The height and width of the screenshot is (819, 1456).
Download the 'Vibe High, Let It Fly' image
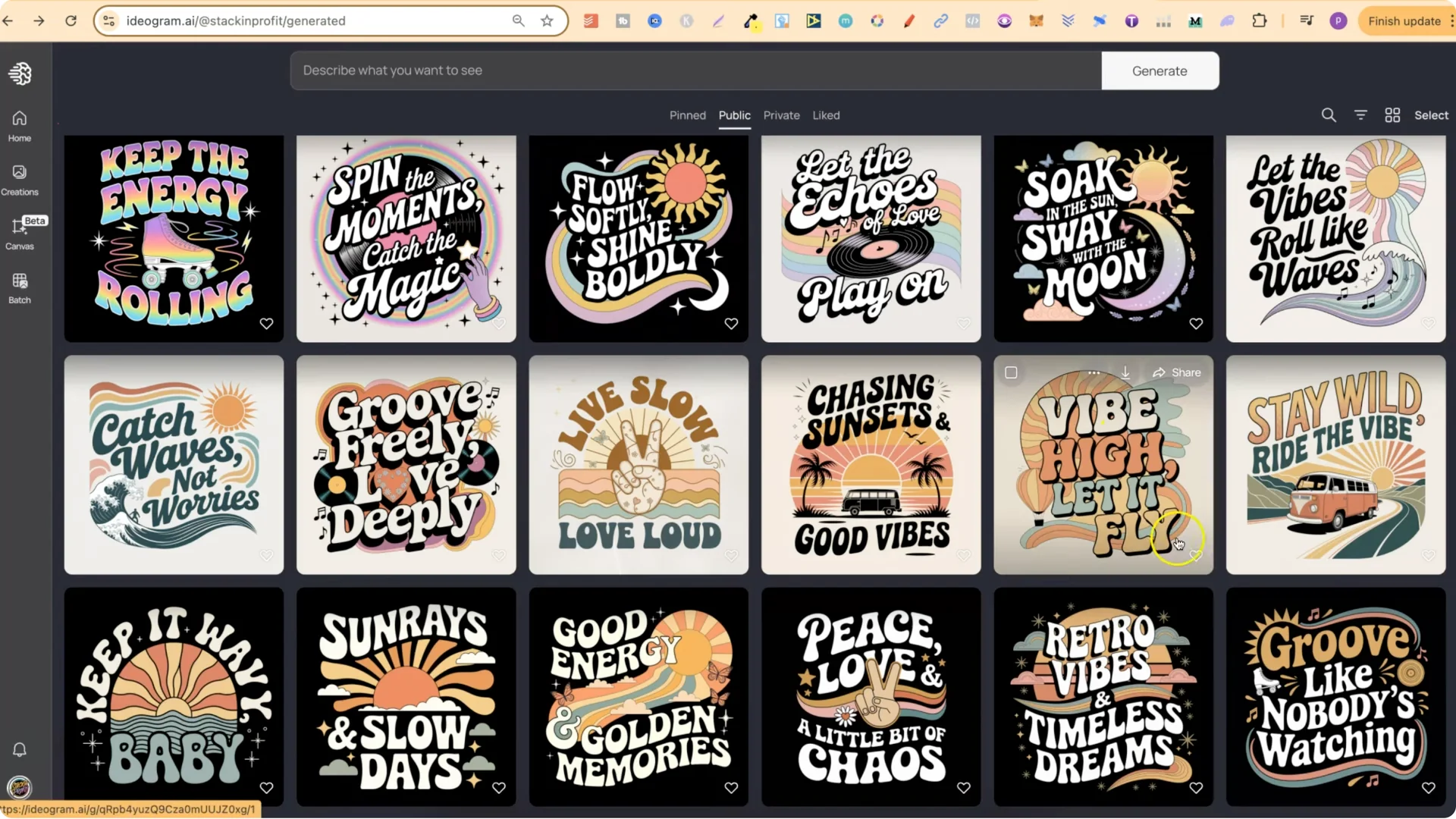coord(1125,372)
